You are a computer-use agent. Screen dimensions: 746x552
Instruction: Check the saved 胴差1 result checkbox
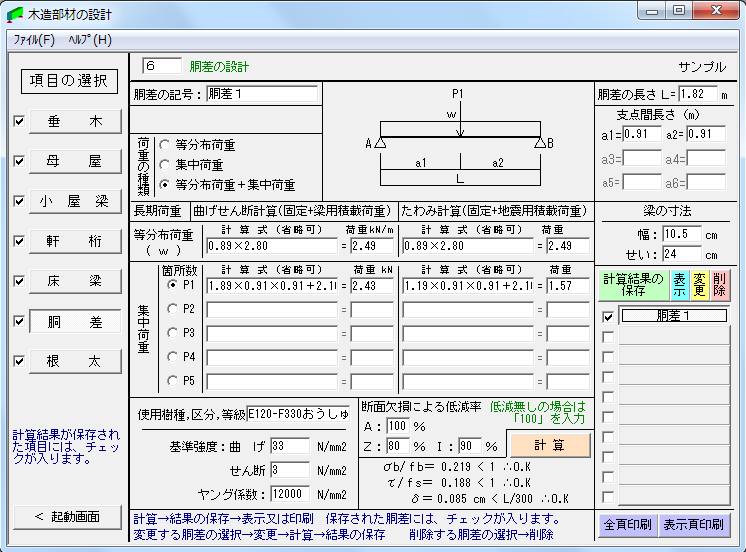[x=608, y=317]
